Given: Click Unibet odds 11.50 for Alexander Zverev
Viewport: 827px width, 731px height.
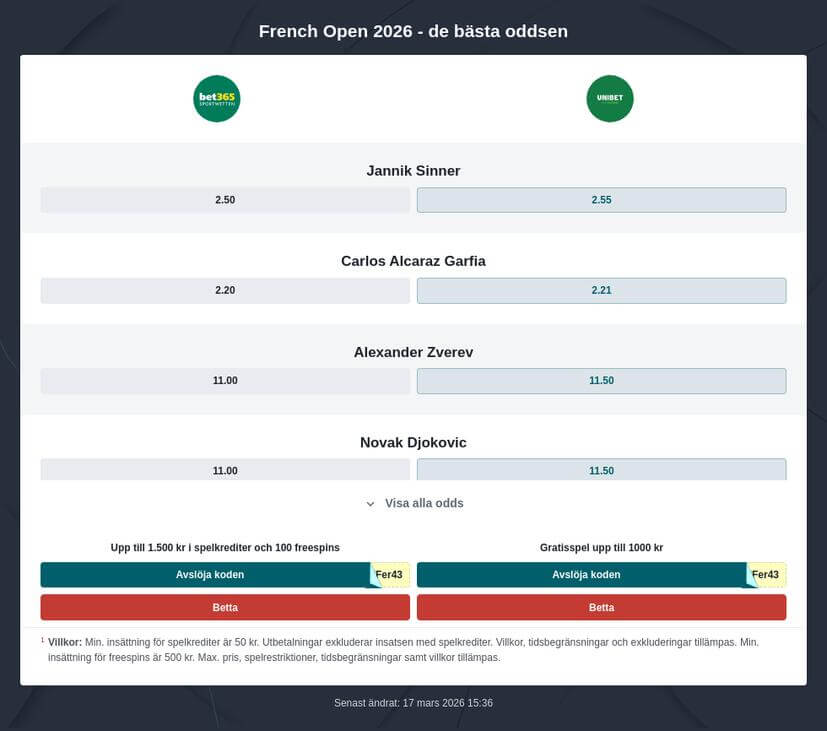Looking at the screenshot, I should point(600,380).
